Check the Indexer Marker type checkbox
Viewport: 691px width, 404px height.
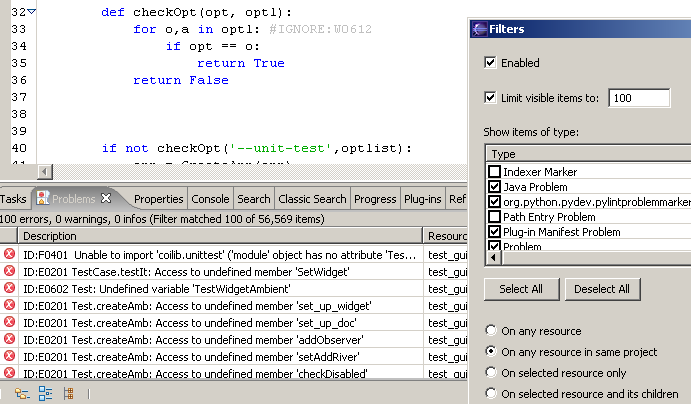pyautogui.click(x=494, y=172)
